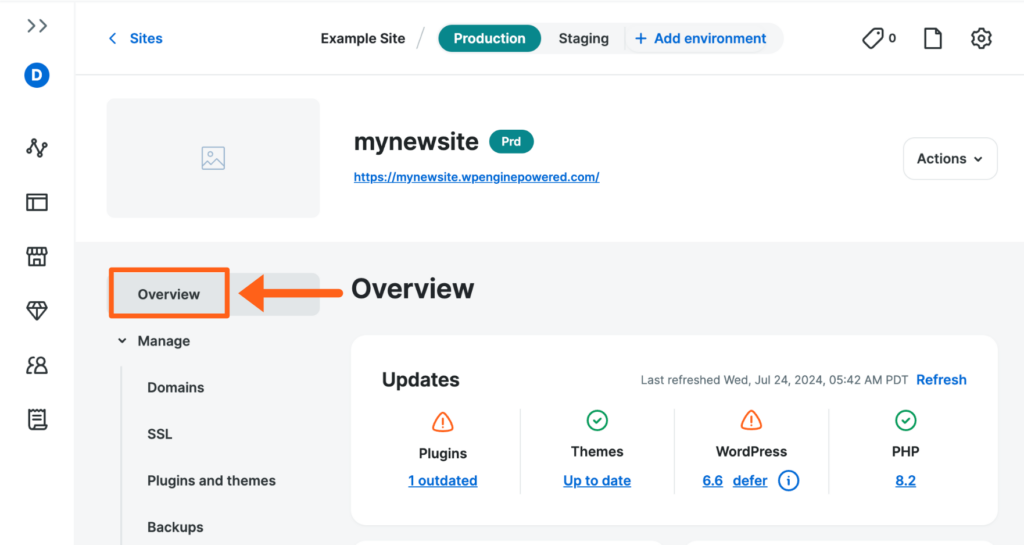
Task: Click the WordPress warning triangle icon
Action: click(x=751, y=420)
